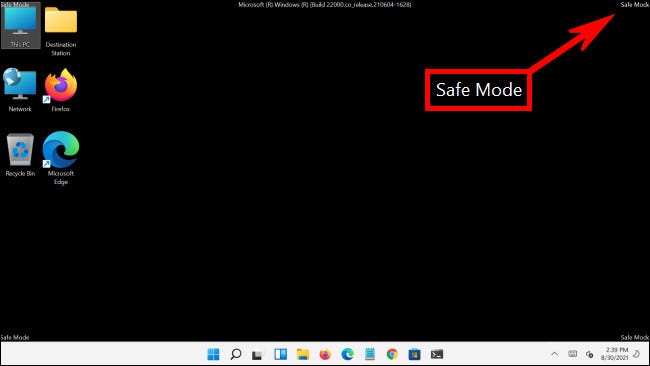This screenshot has width=650, height=366.
Task: Open the Destination Station folder
Action: pos(61,30)
